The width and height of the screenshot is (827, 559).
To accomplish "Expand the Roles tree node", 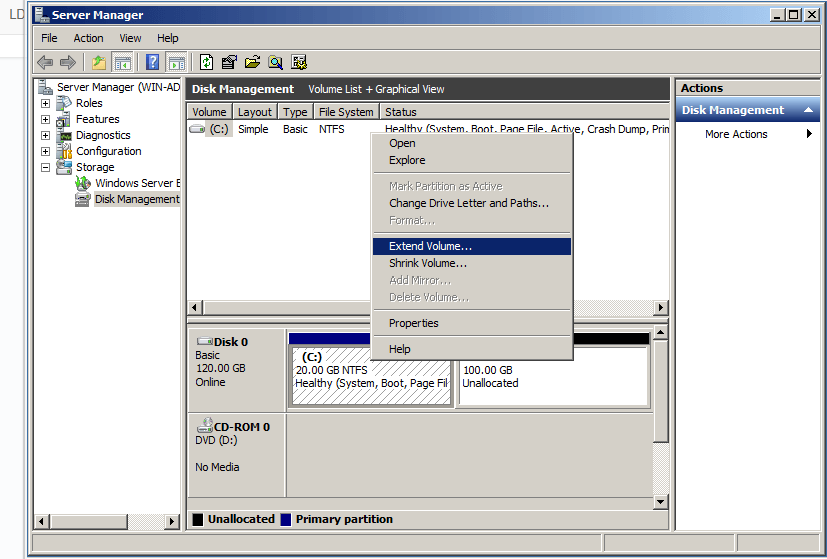I will point(45,103).
